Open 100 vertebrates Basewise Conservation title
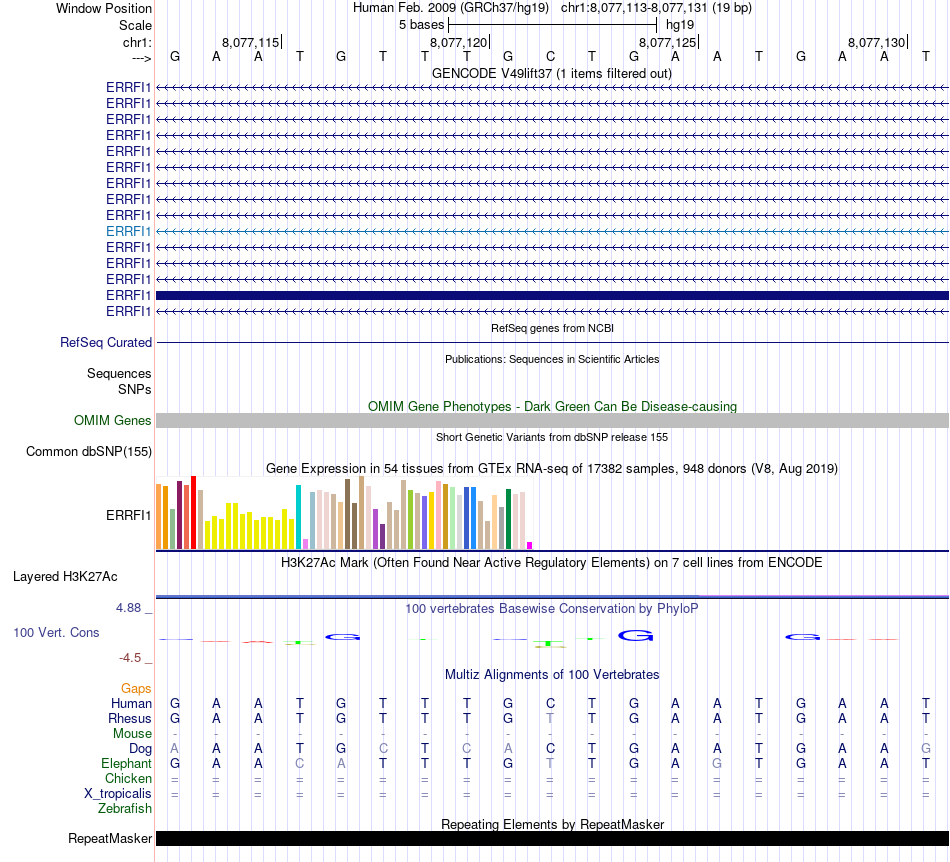Screen dimensions: 950x862 tap(552, 608)
